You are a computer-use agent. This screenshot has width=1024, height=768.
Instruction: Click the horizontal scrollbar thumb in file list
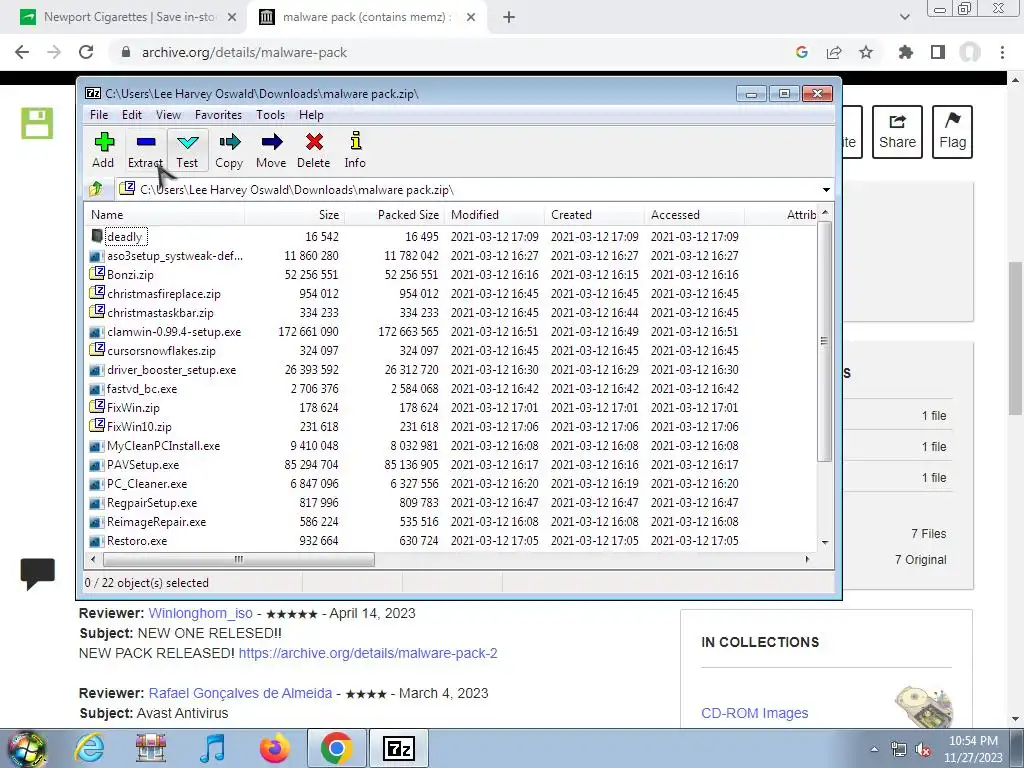tap(238, 560)
